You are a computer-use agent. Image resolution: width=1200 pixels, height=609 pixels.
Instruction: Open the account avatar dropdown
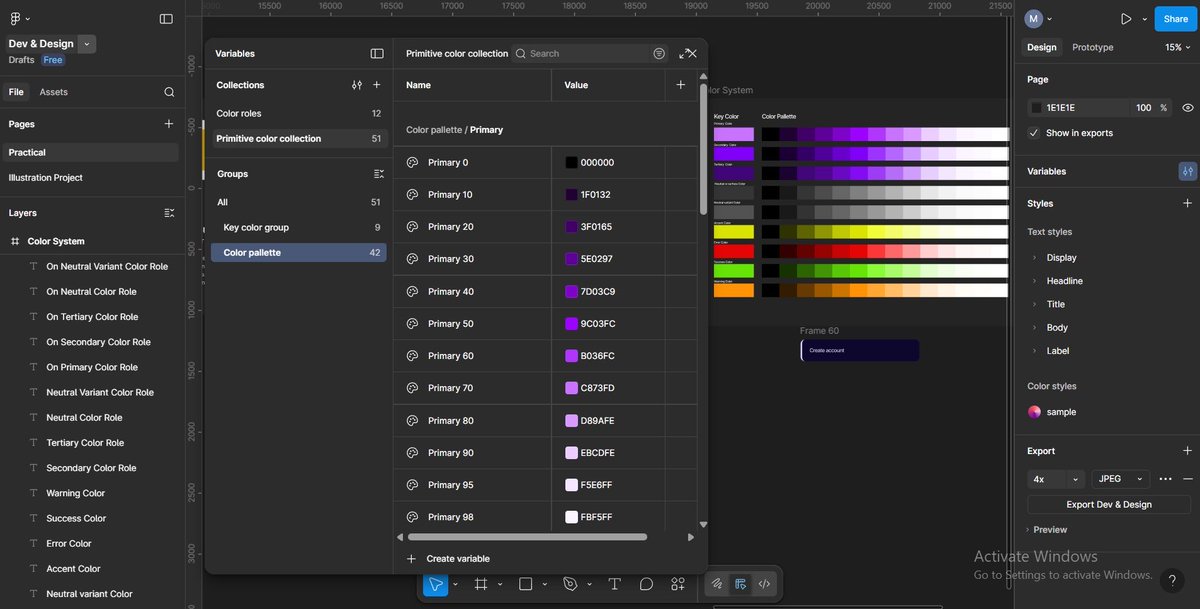(x=1038, y=18)
